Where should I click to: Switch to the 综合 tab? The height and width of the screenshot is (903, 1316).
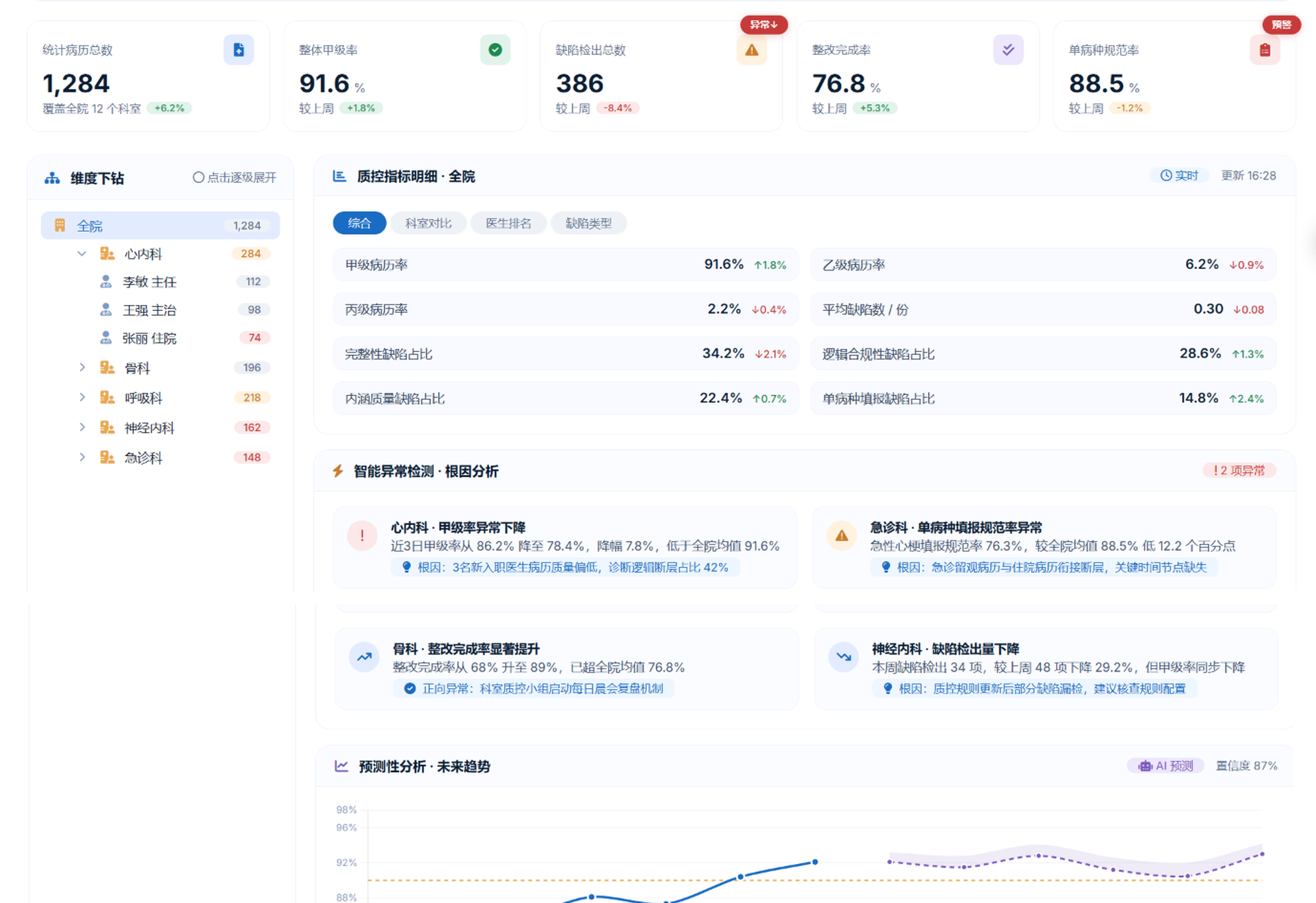[359, 223]
